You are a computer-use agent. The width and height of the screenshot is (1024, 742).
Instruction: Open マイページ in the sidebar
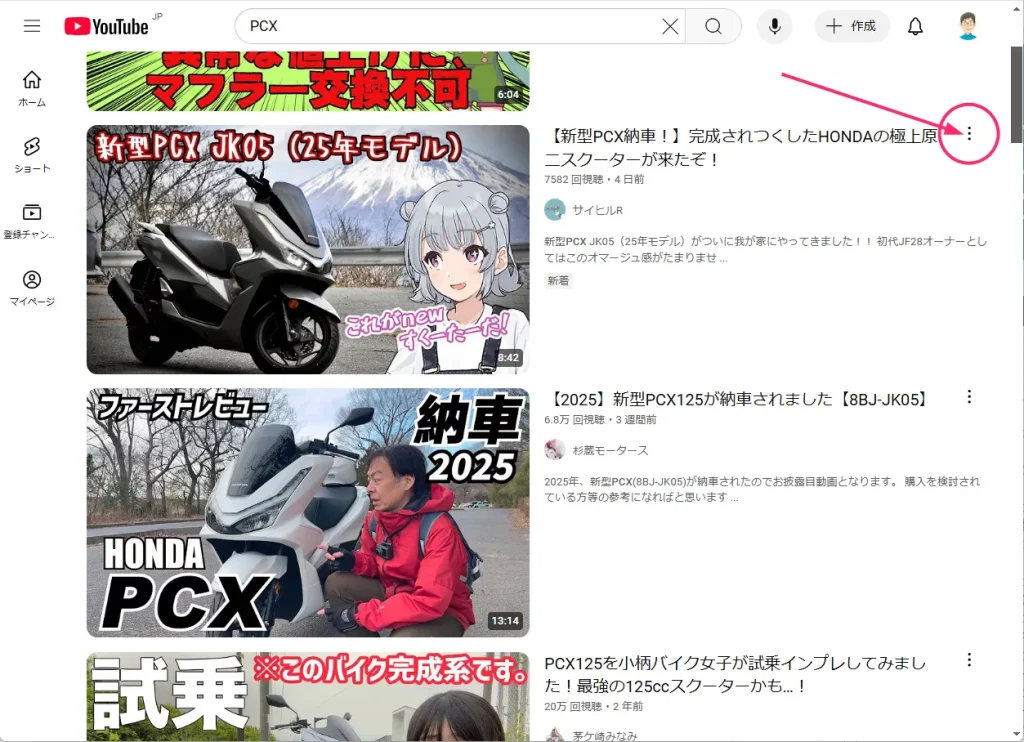point(32,288)
